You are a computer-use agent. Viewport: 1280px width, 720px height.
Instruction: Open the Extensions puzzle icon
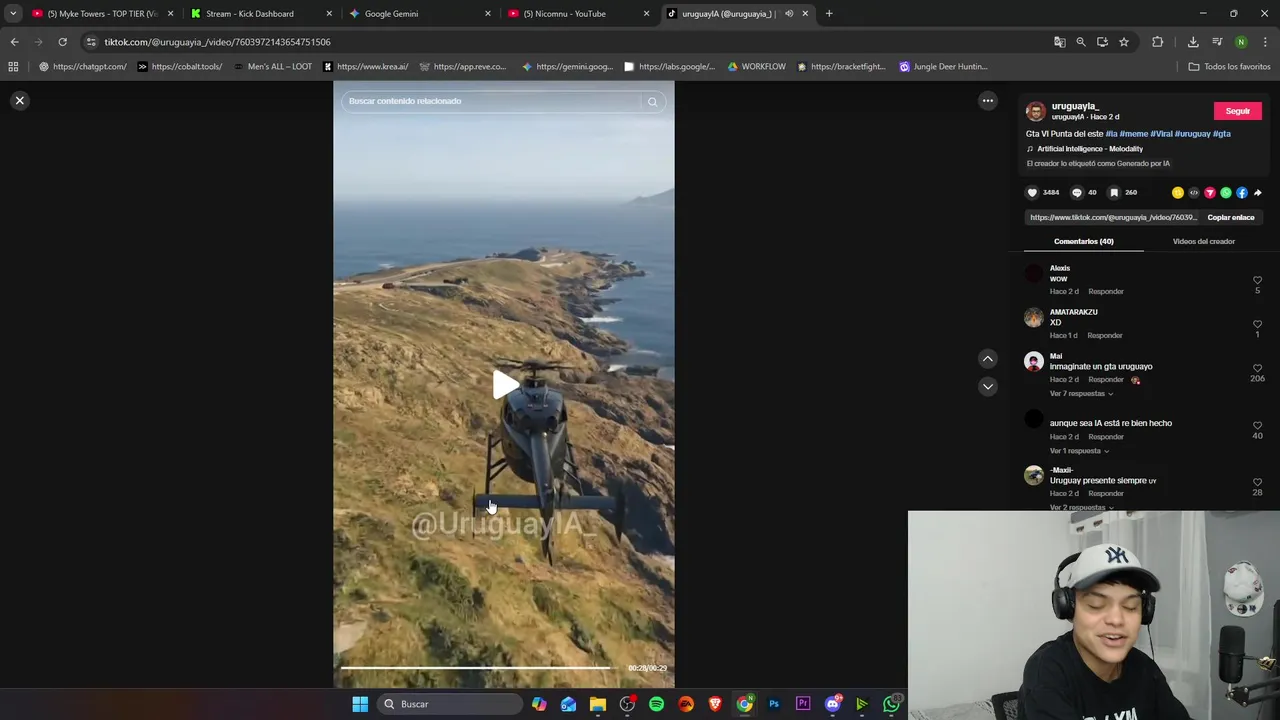(1157, 42)
